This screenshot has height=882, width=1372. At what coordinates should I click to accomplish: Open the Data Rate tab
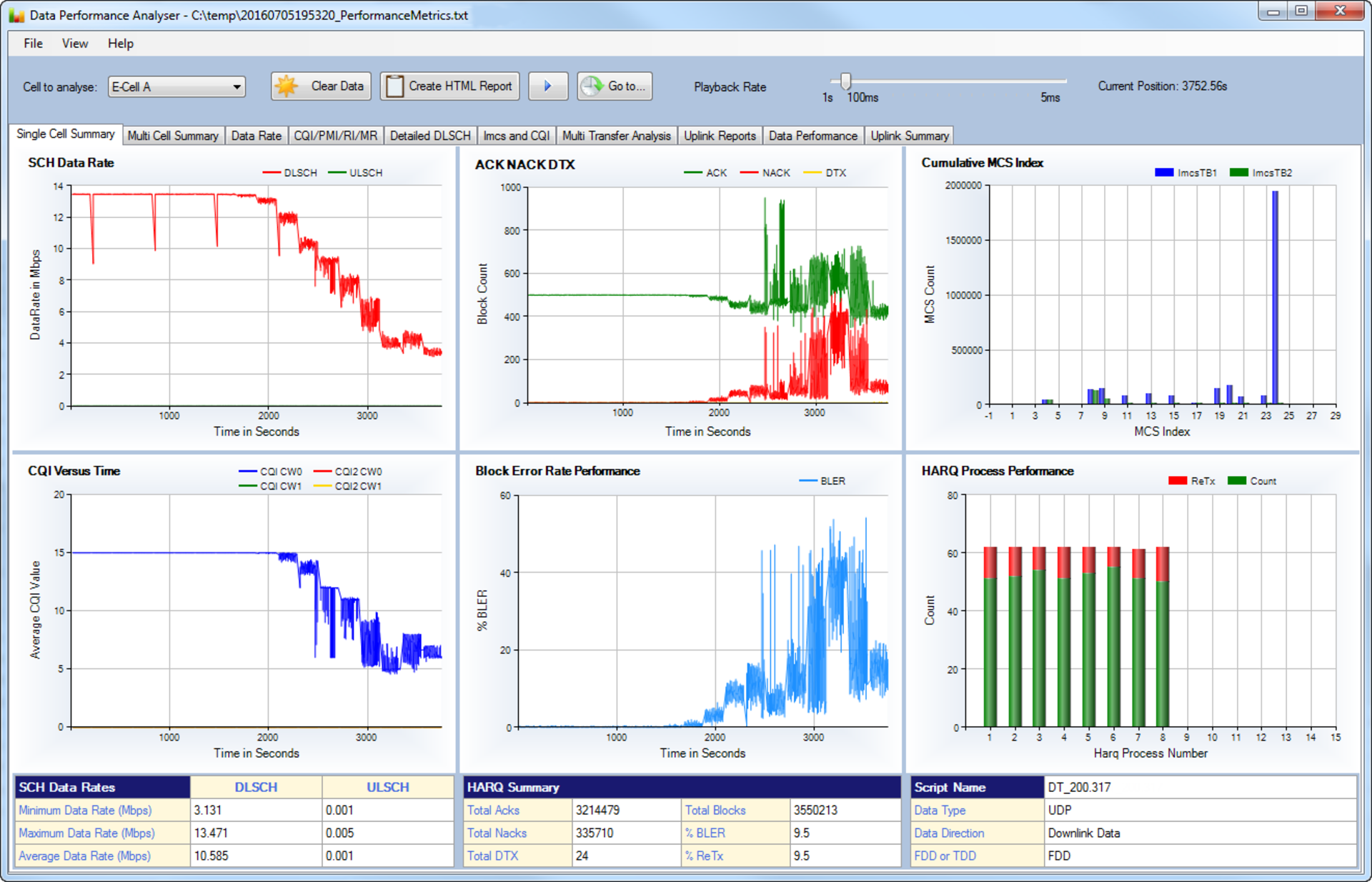(x=256, y=135)
